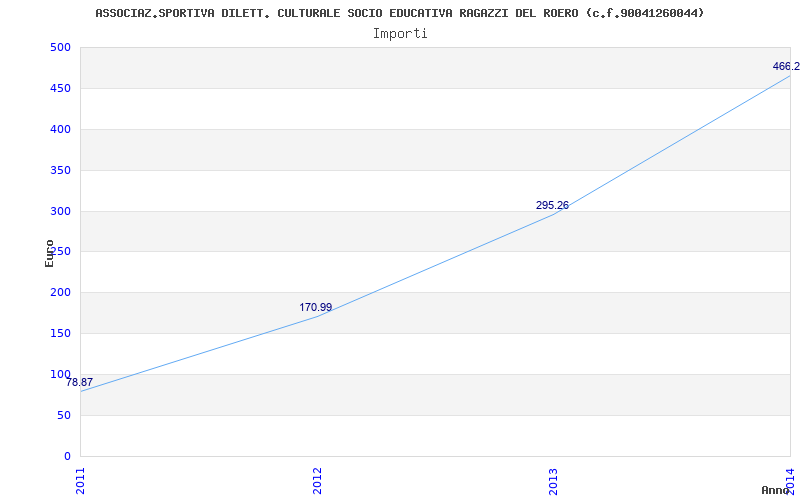Click the data label 78.87

click(x=79, y=382)
